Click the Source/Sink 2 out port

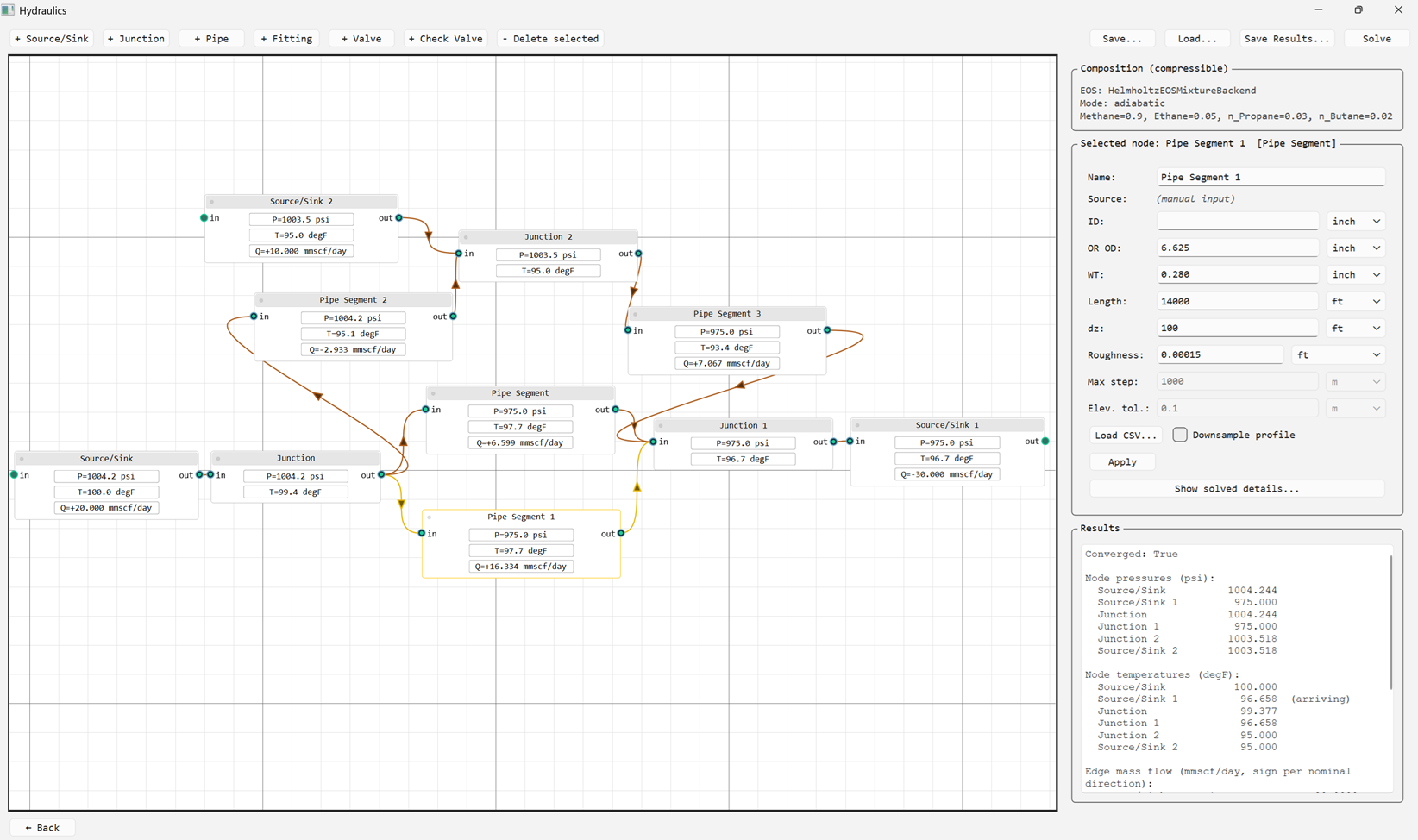[x=399, y=218]
